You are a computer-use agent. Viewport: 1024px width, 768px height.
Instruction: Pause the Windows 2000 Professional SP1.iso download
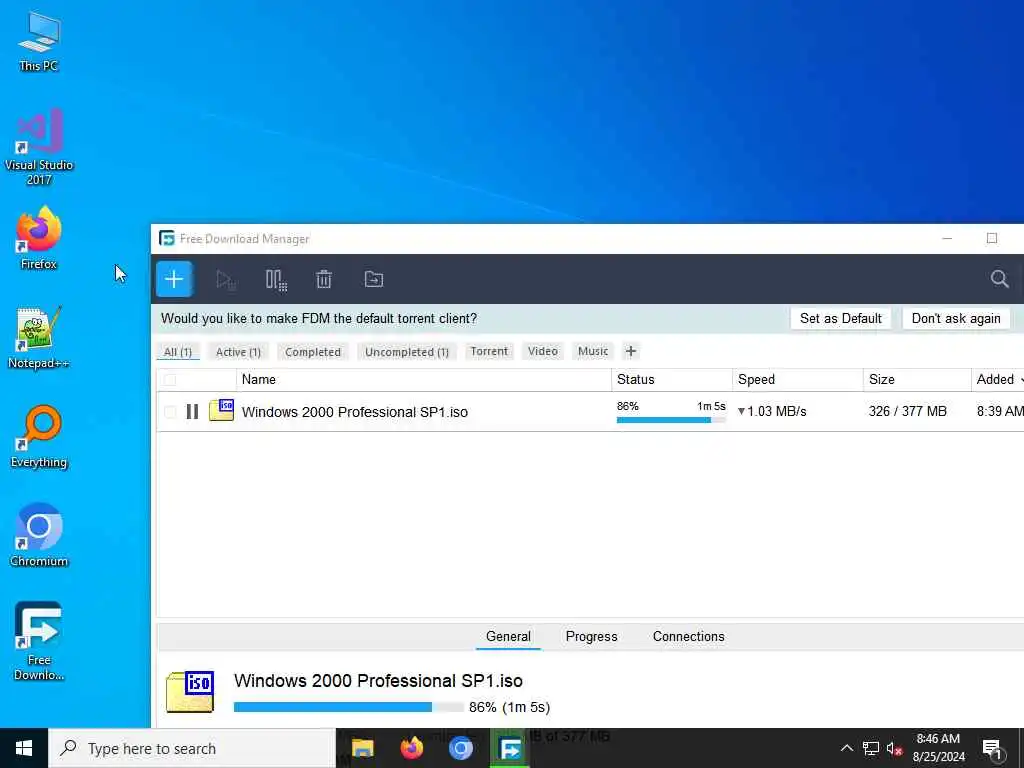192,411
